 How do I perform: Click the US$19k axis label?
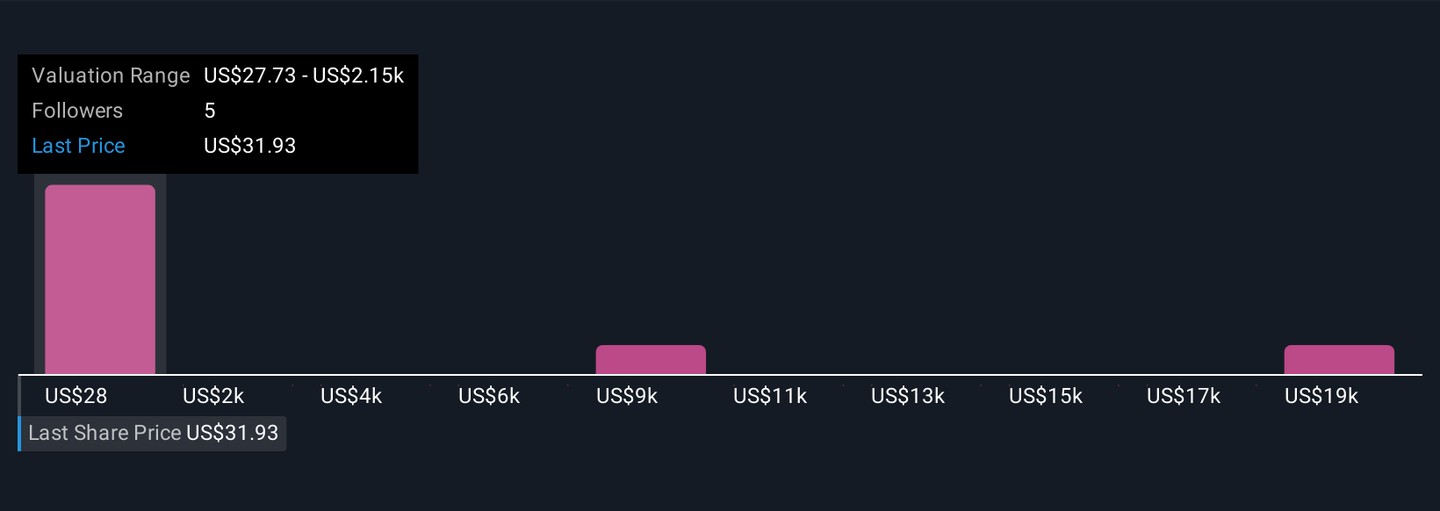(x=1321, y=396)
